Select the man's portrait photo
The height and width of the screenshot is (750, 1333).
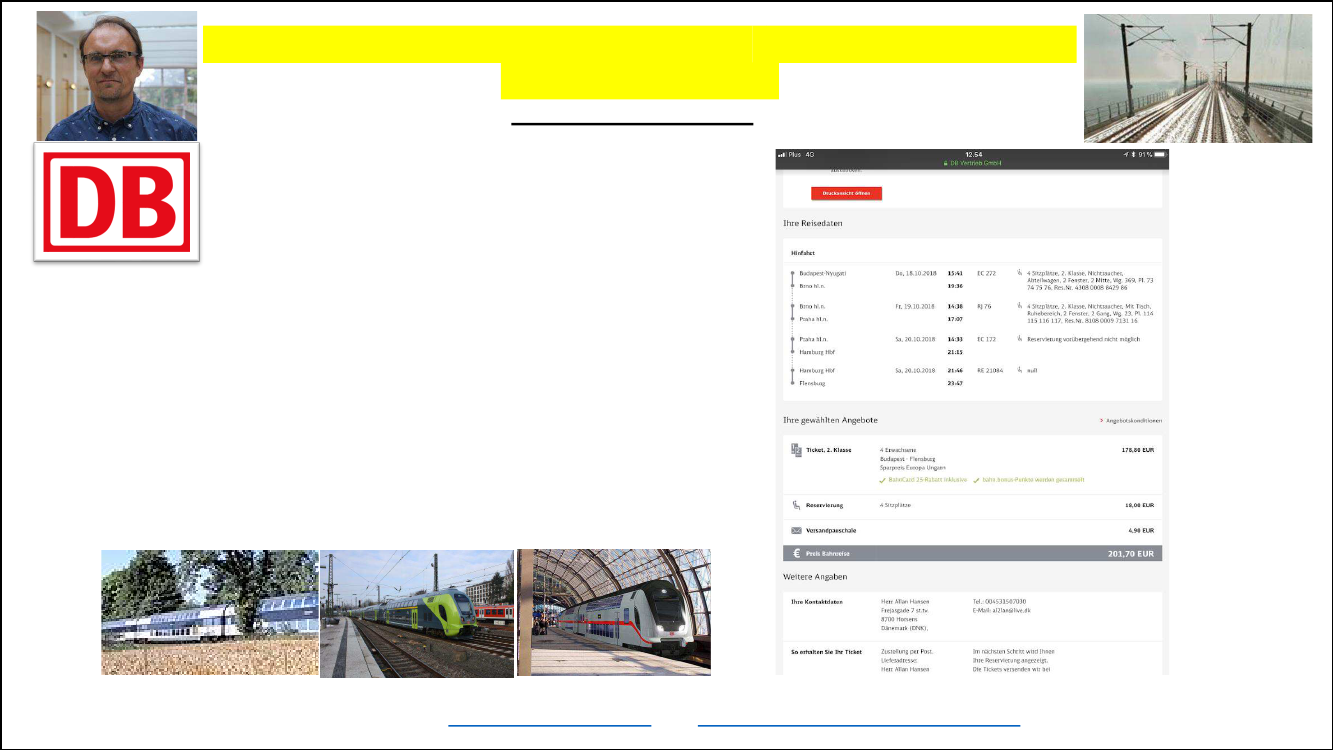coord(117,76)
